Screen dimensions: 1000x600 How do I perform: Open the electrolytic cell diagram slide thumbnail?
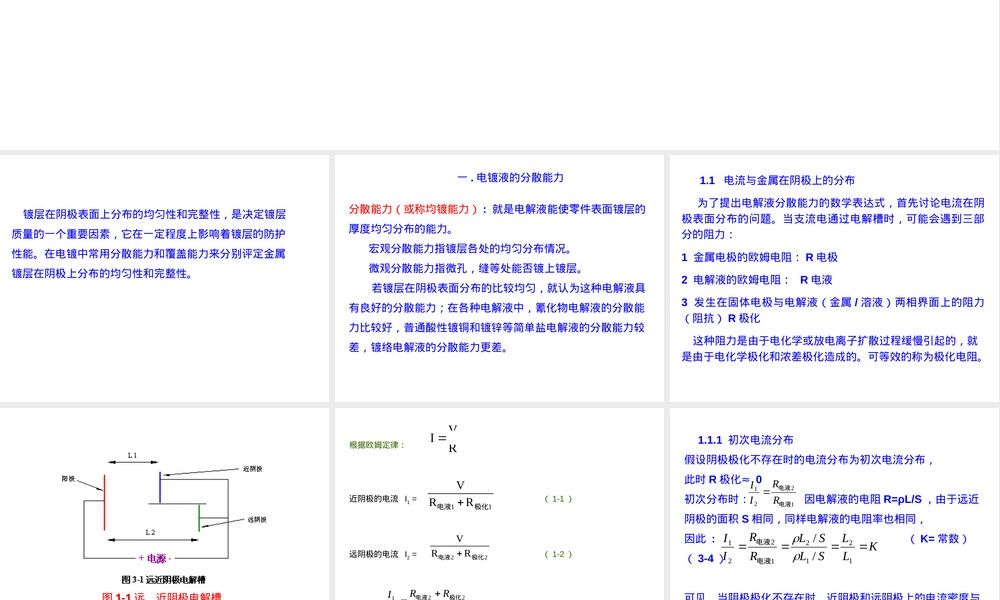pos(165,504)
